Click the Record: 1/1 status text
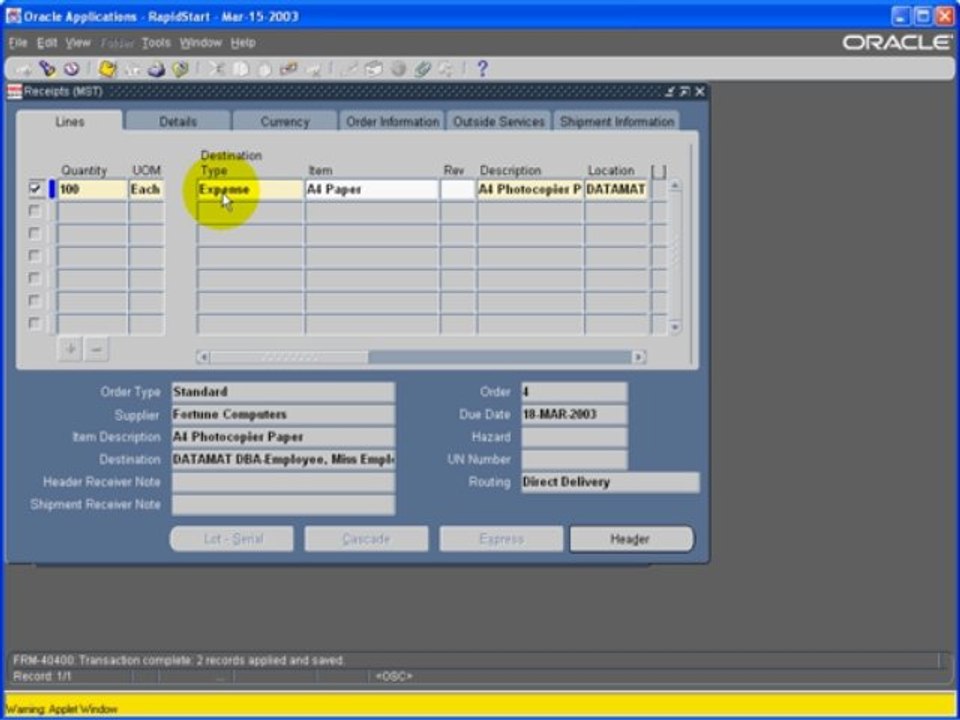The width and height of the screenshot is (960, 720). [x=42, y=677]
